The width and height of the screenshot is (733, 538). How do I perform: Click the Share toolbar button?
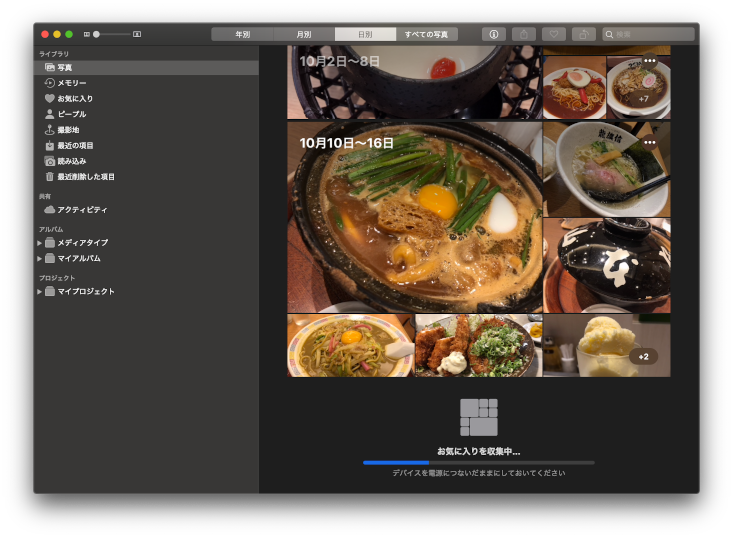pos(524,34)
